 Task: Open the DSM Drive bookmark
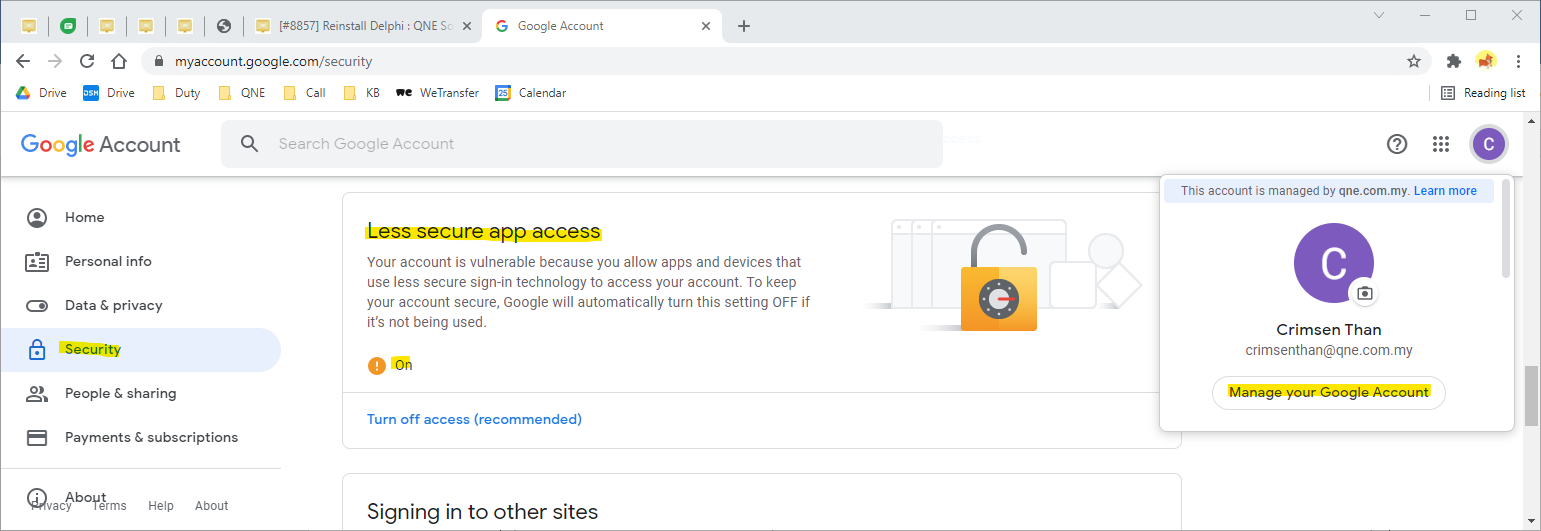(109, 93)
